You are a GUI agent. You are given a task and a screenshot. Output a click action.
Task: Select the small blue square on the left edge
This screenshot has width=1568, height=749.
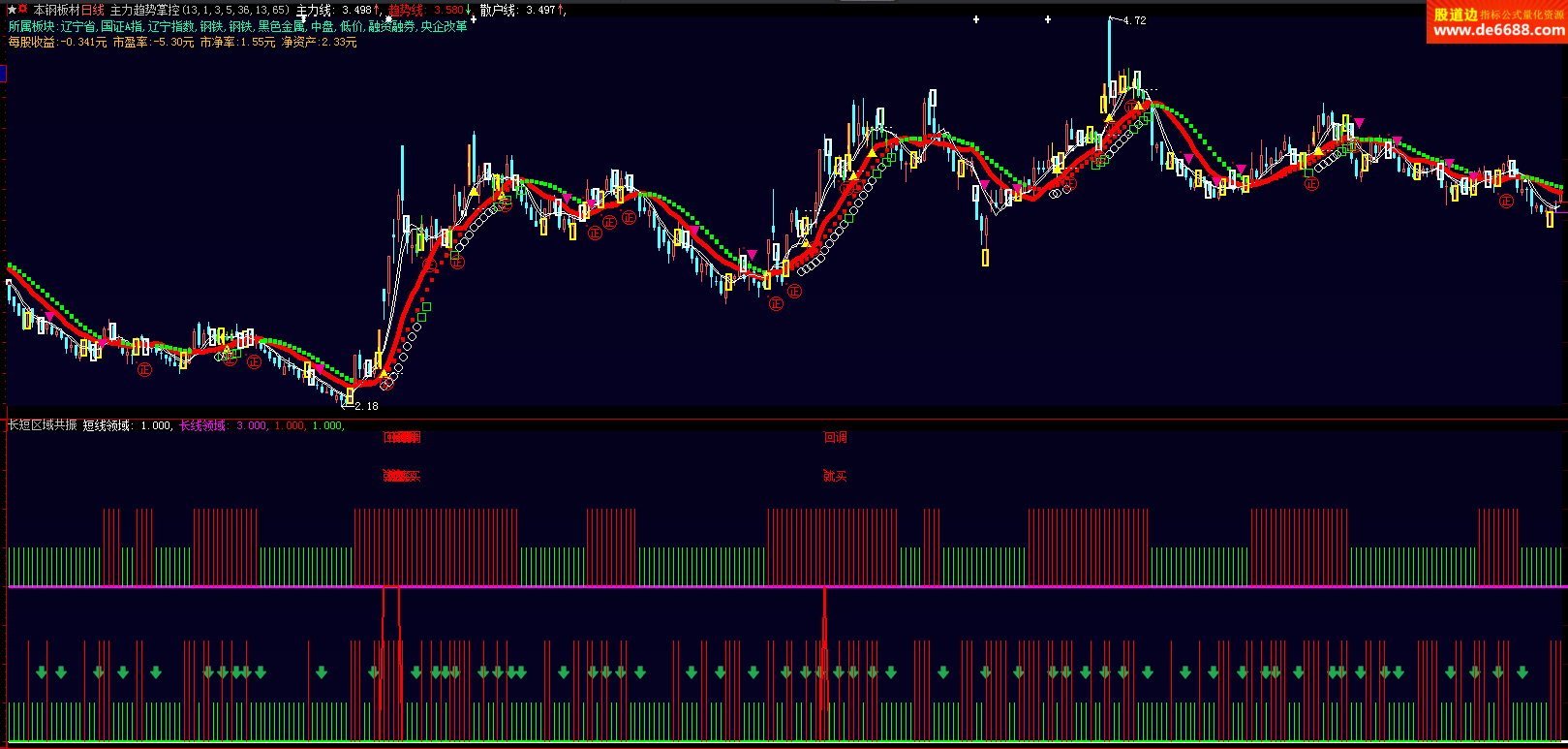(3, 74)
